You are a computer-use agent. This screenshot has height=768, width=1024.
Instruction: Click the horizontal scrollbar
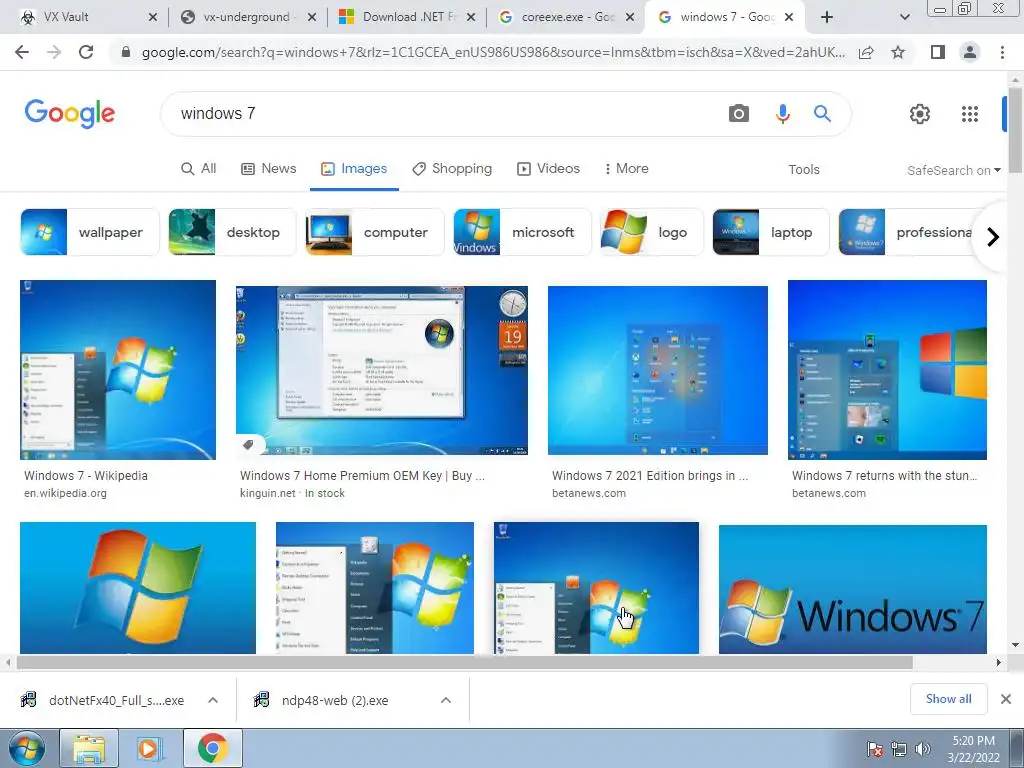coord(464,662)
